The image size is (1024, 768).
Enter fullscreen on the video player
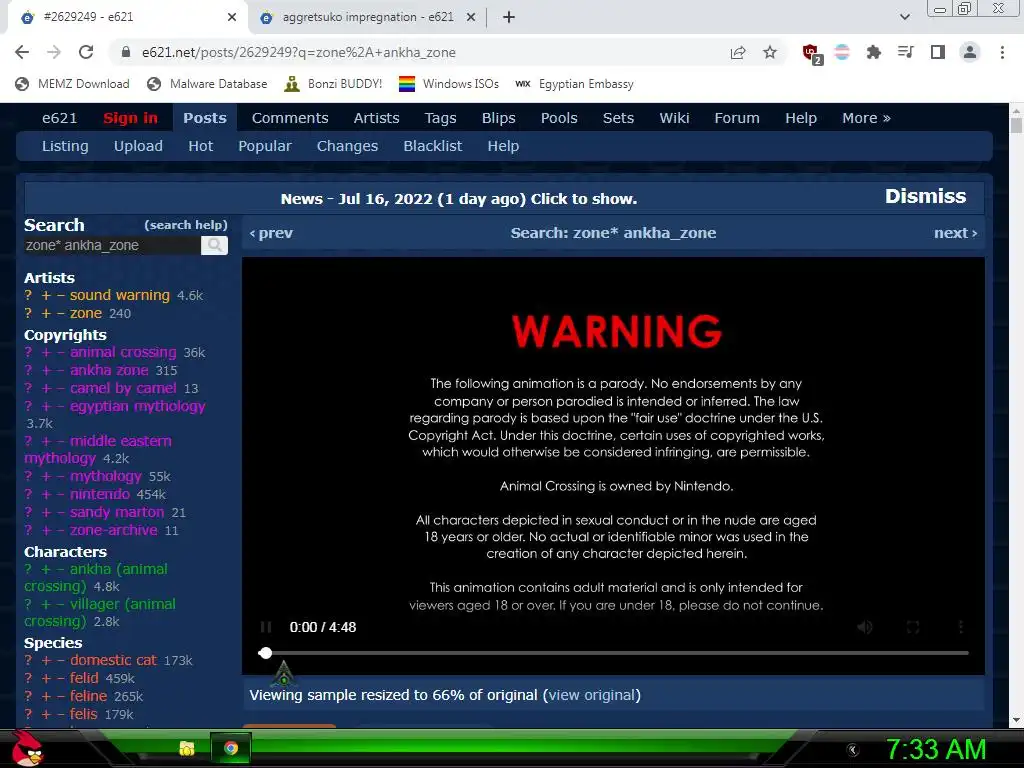click(913, 627)
